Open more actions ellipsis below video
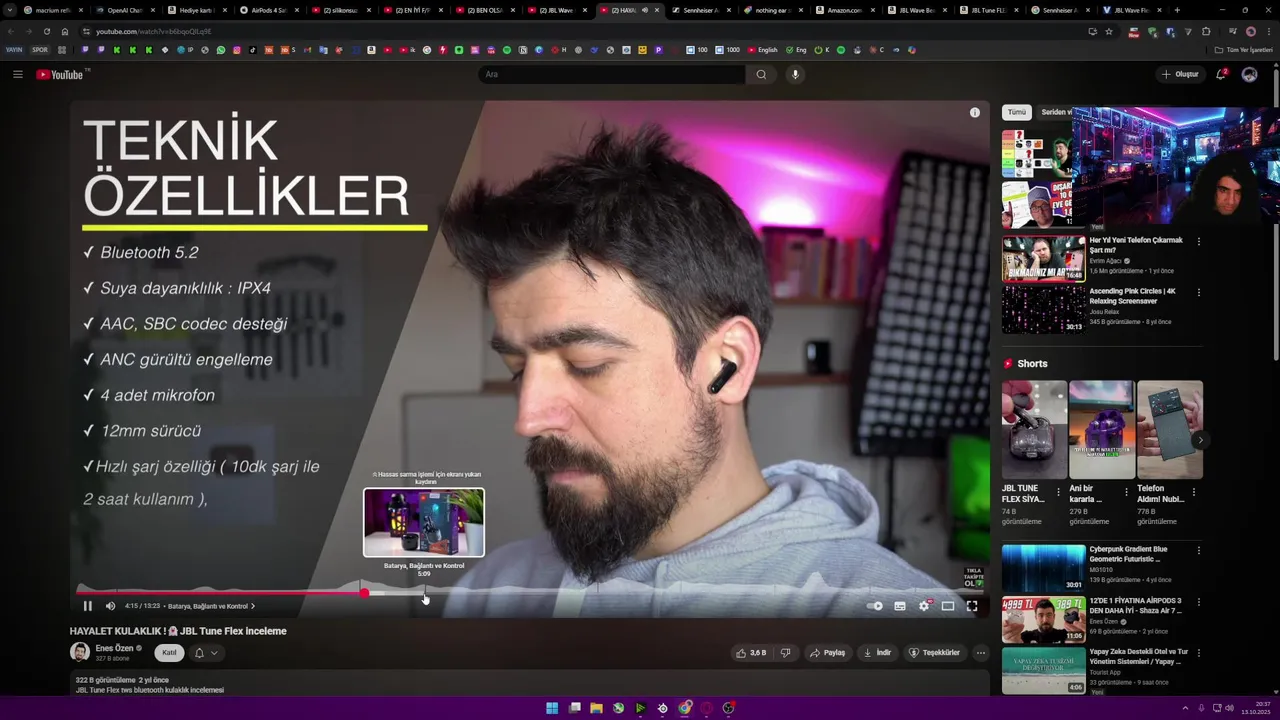The image size is (1280, 720). [981, 653]
